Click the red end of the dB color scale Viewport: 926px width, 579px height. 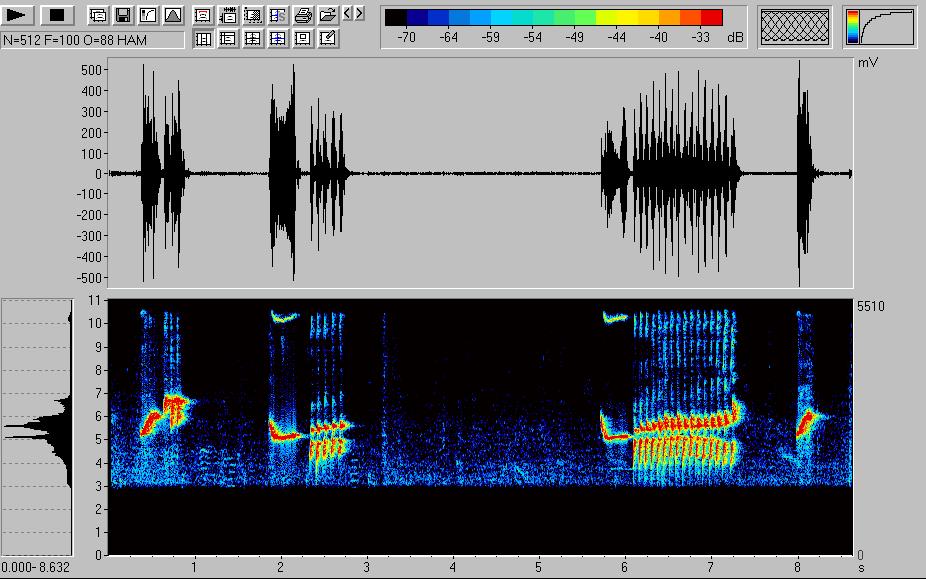click(x=711, y=17)
